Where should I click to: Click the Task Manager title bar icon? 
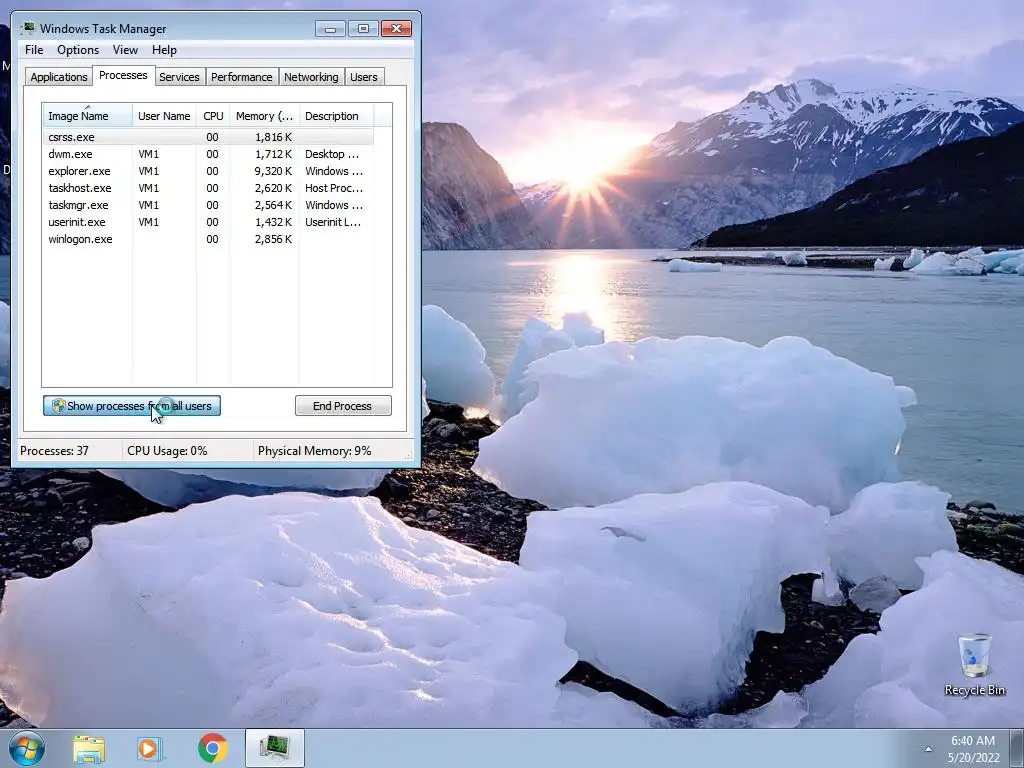[28, 28]
